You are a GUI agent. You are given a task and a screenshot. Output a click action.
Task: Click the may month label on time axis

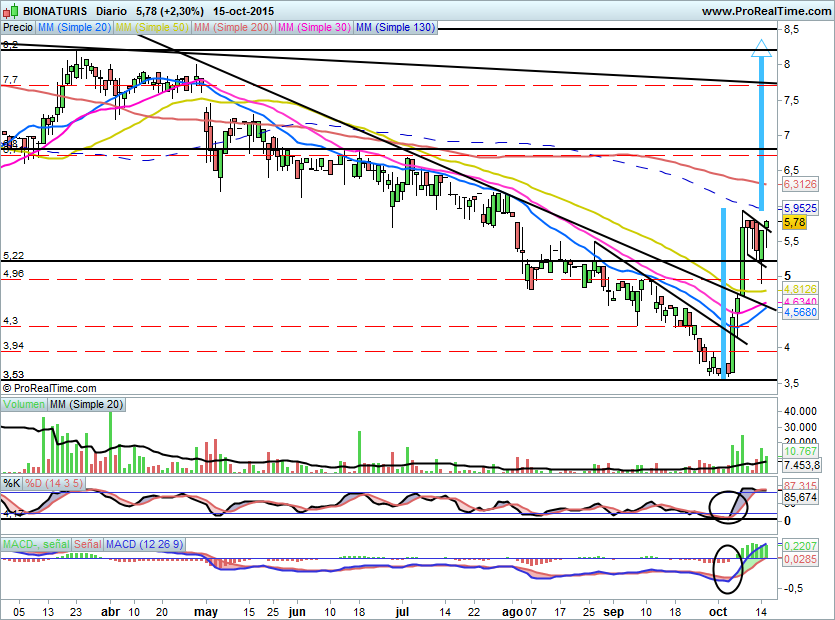tap(206, 612)
